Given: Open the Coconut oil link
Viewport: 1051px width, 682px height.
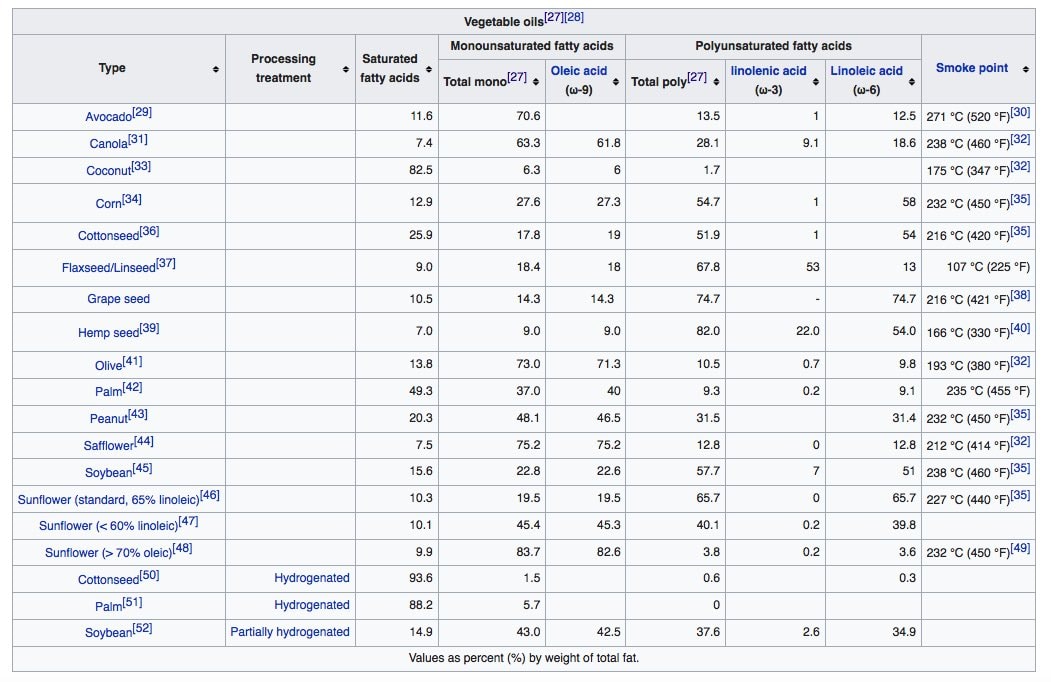Looking at the screenshot, I should [109, 170].
